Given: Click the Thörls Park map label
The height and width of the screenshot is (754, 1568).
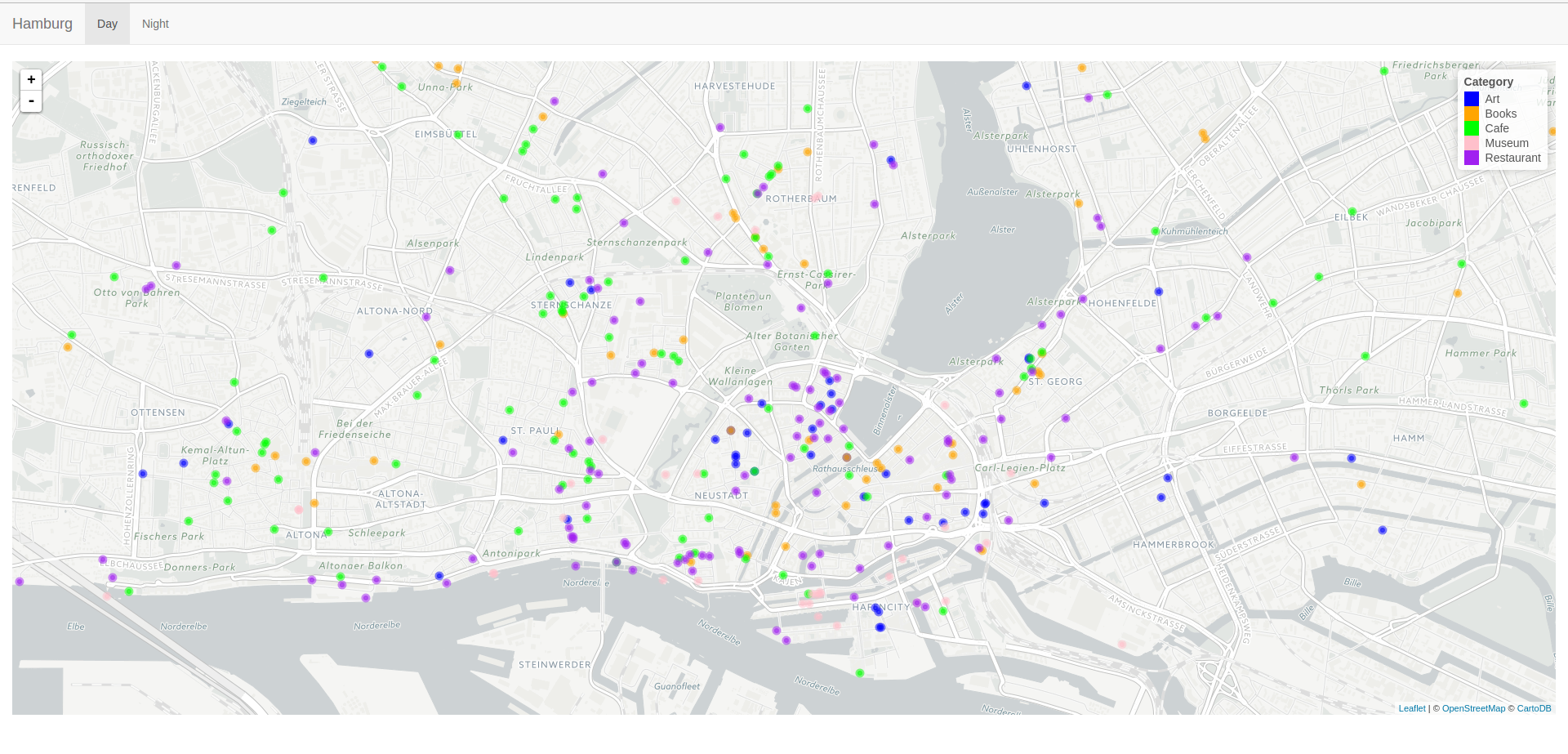Looking at the screenshot, I should 1349,390.
